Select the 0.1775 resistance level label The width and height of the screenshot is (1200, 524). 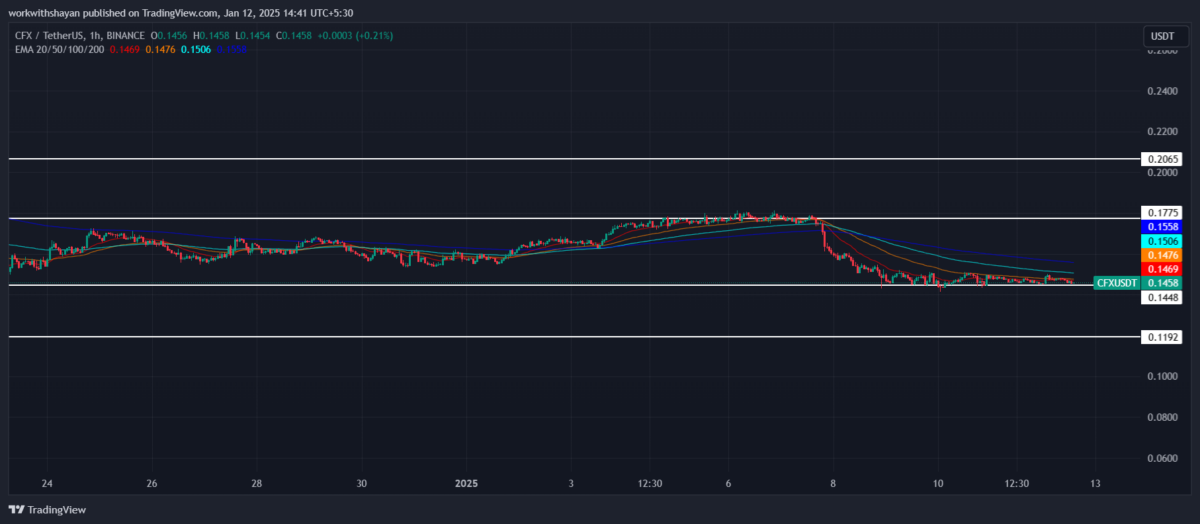pos(1162,212)
